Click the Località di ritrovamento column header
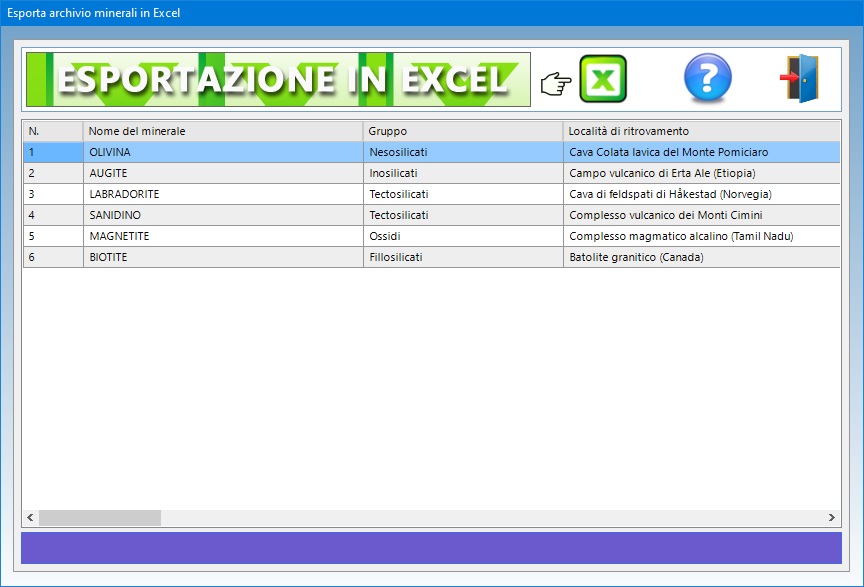The image size is (864, 587). 700,131
